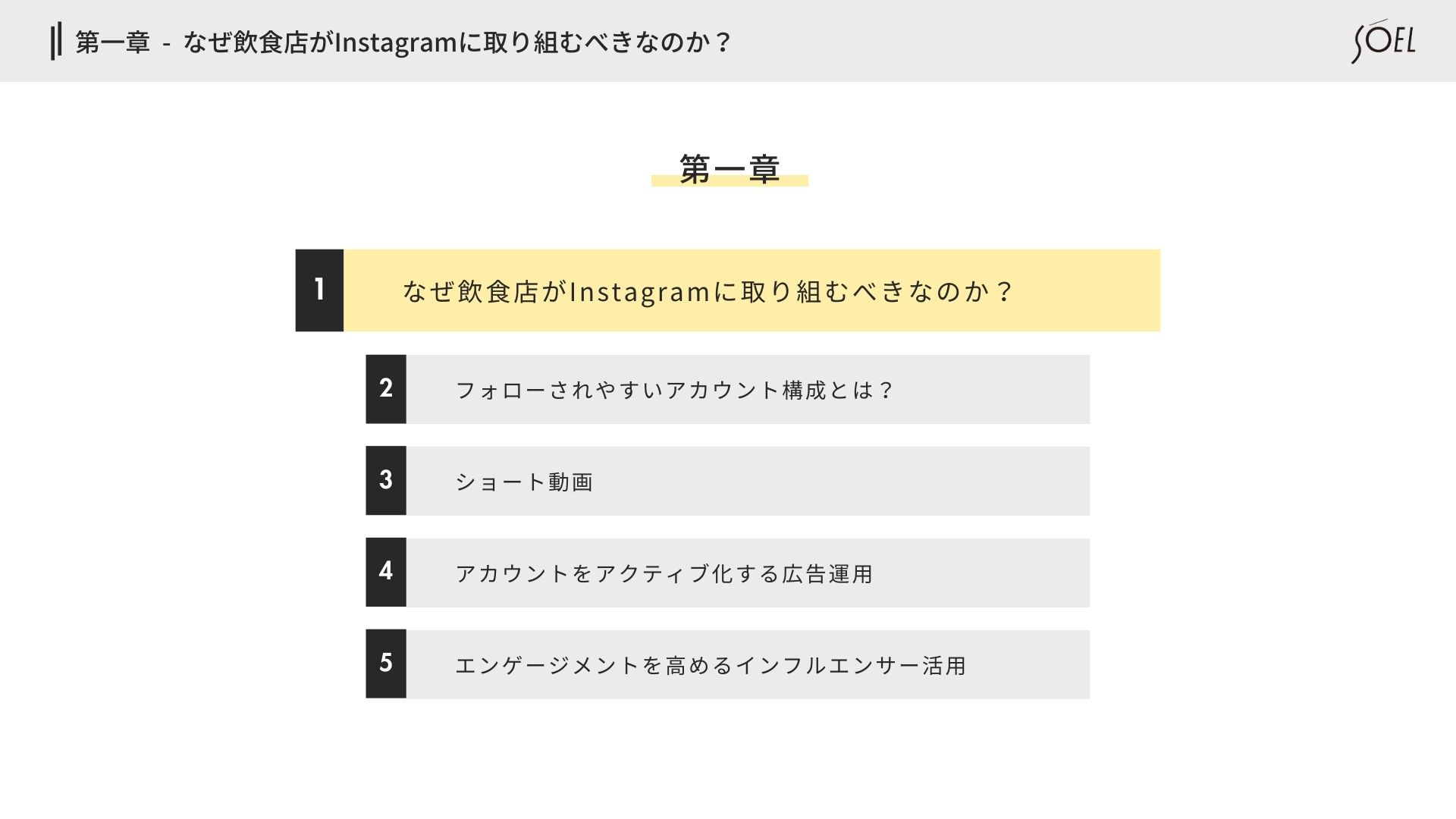Click the header breadcrumb 第一章 text
Image resolution: width=1456 pixels, height=819 pixels.
tap(113, 42)
